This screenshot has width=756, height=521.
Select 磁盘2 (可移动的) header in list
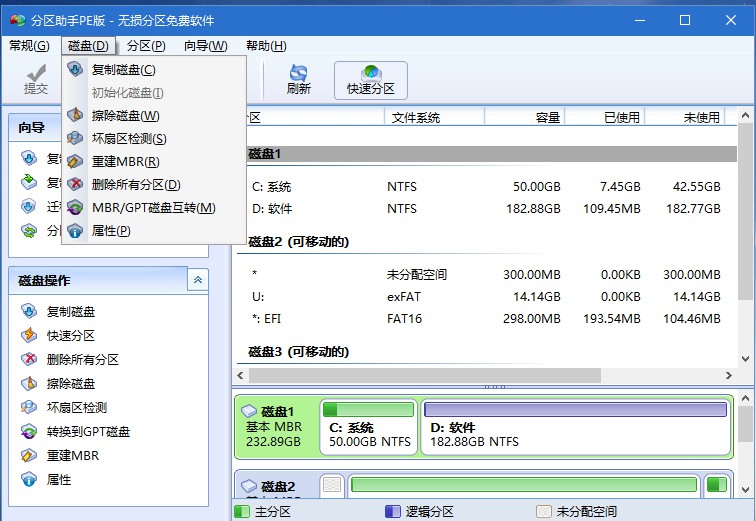pos(298,242)
